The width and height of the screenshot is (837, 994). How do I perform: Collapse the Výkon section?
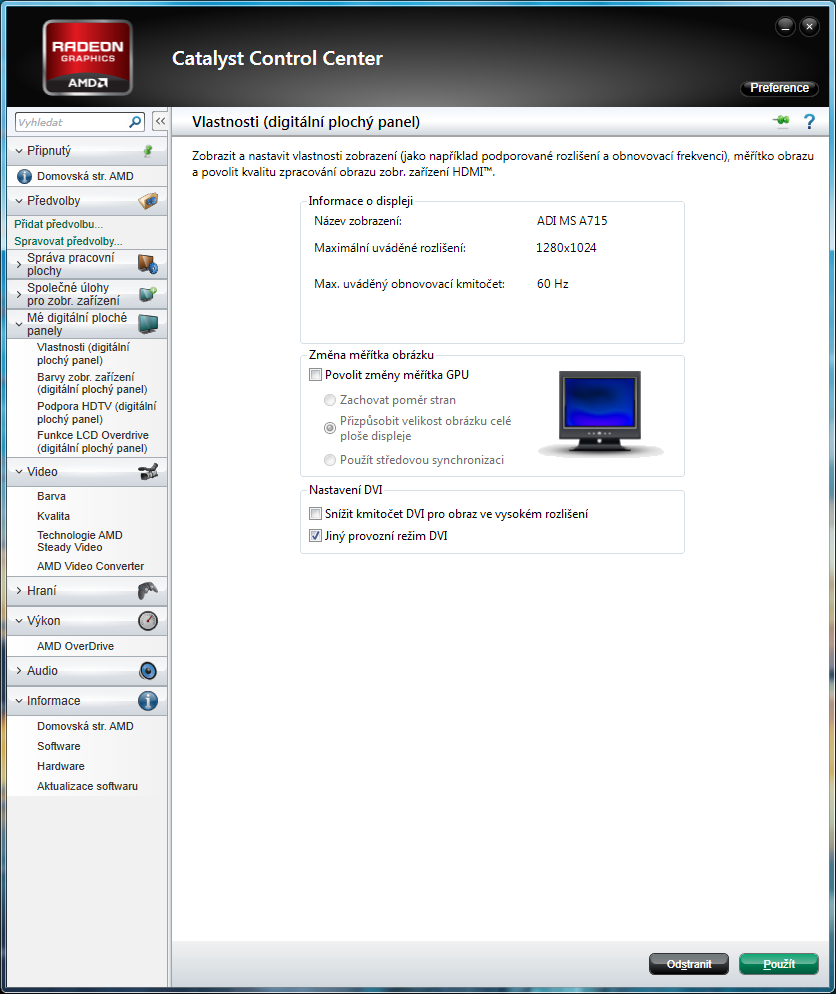click(x=19, y=621)
